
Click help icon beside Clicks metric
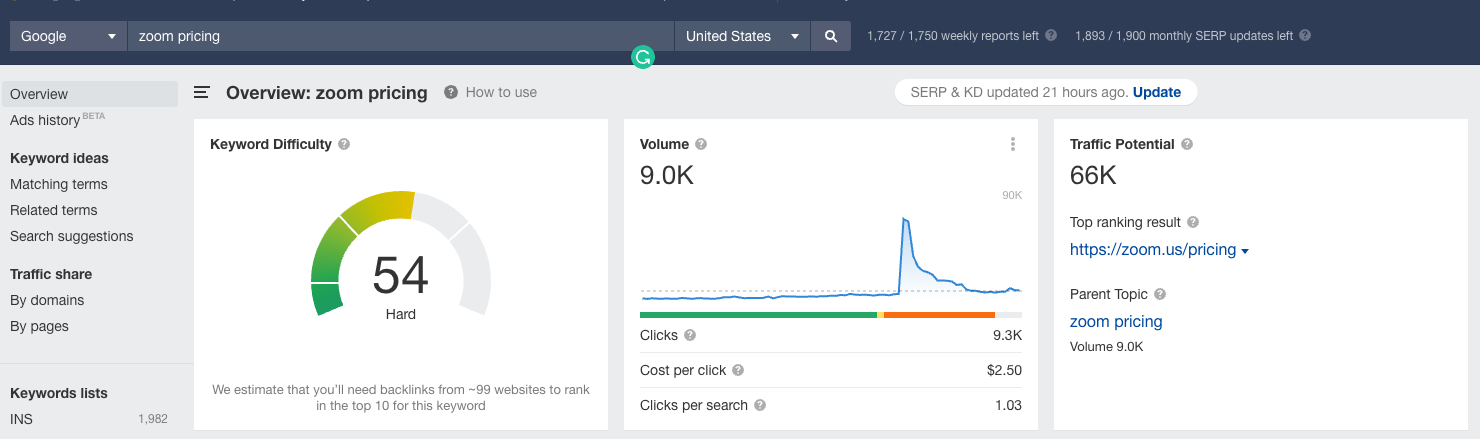coord(690,335)
